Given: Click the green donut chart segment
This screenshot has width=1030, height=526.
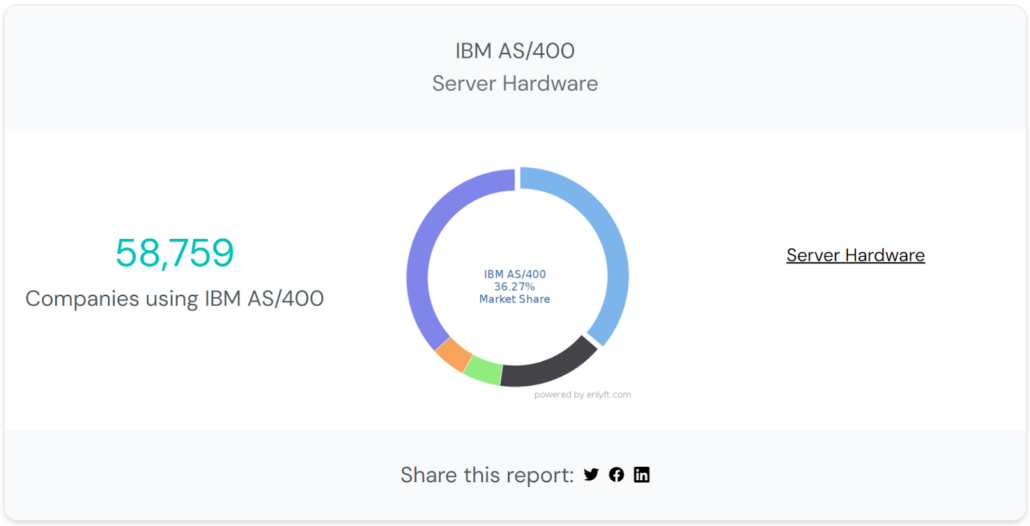Looking at the screenshot, I should click(483, 371).
